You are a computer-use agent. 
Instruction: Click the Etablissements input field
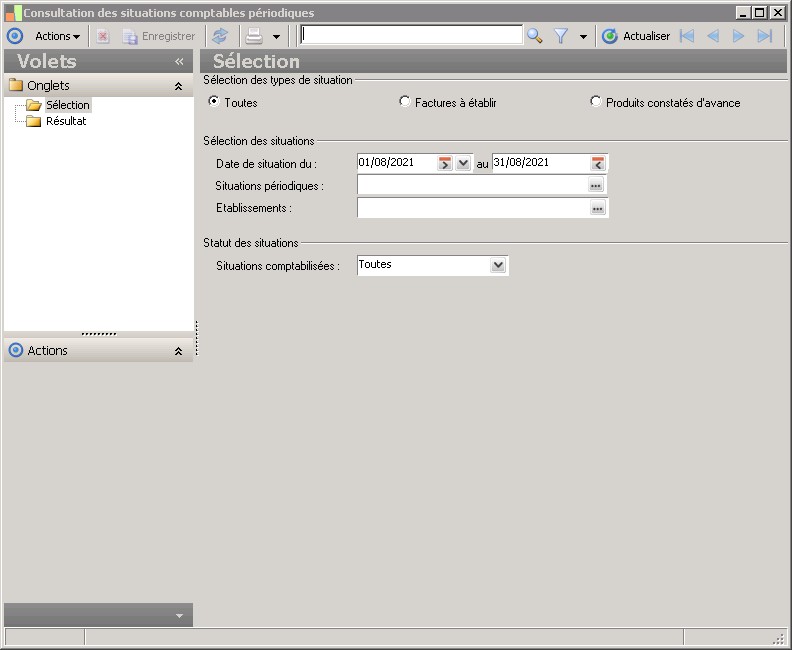[x=473, y=208]
